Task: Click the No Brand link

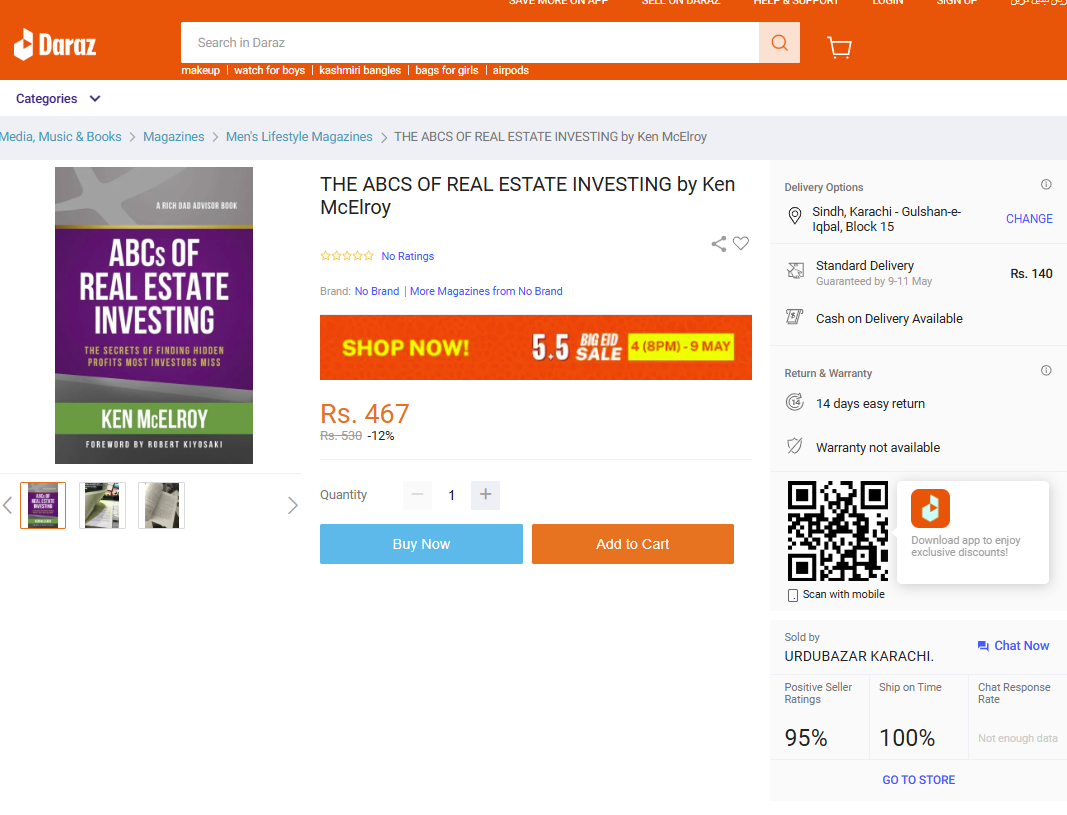Action: click(377, 291)
